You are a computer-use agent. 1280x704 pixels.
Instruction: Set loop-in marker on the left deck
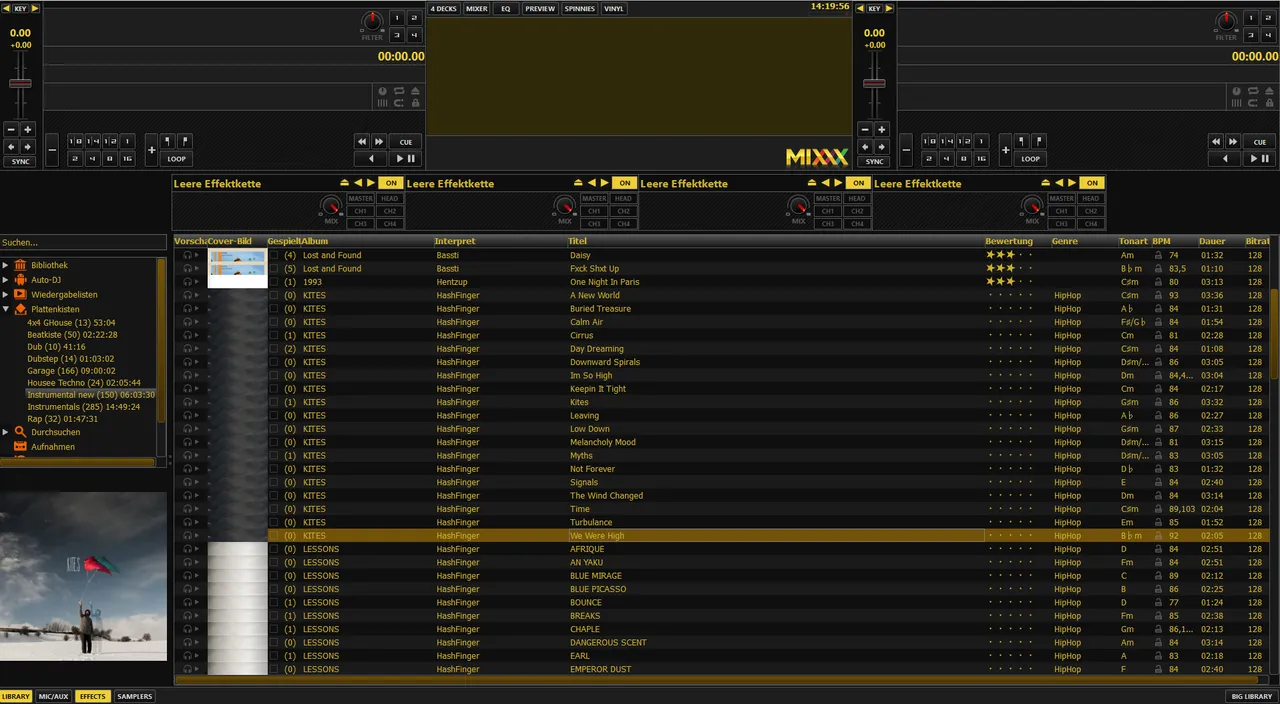167,141
